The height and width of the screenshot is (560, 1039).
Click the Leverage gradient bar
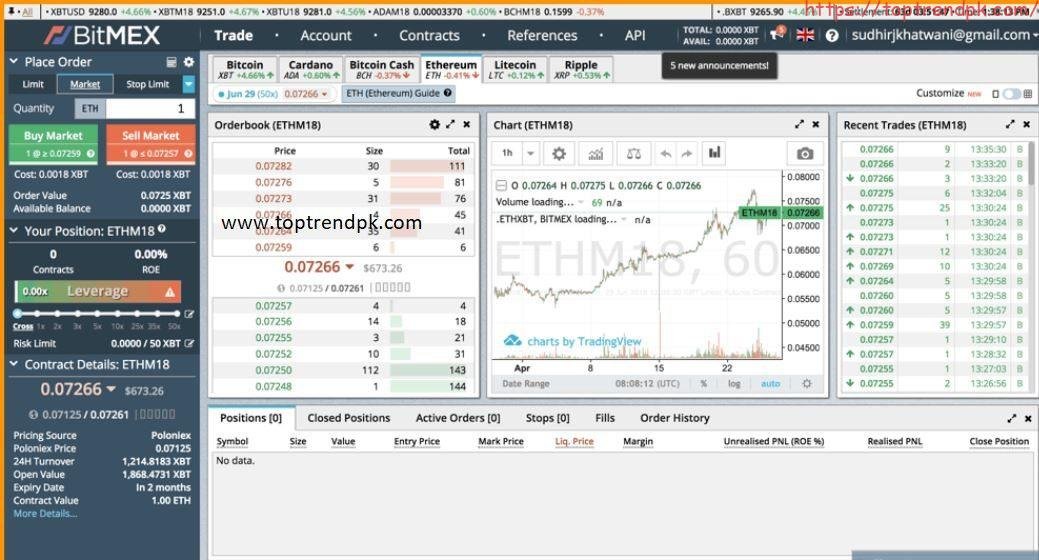click(97, 292)
